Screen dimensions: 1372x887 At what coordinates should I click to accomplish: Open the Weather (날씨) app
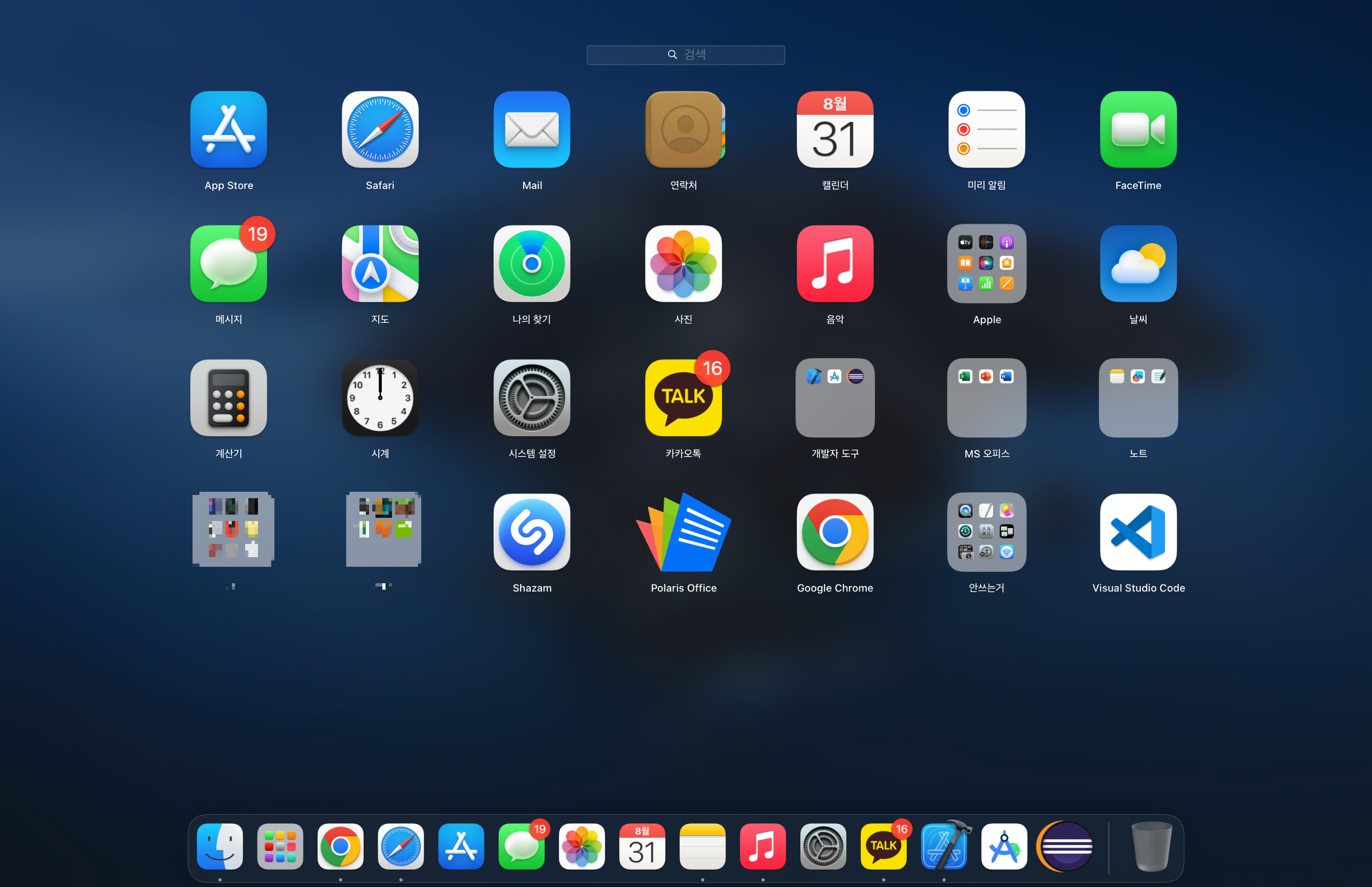tap(1138, 264)
